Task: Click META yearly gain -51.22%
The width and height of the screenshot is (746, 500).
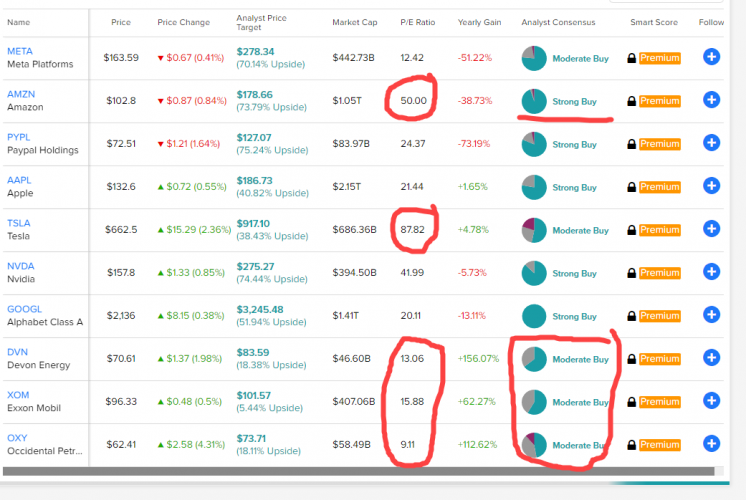Action: pyautogui.click(x=475, y=58)
